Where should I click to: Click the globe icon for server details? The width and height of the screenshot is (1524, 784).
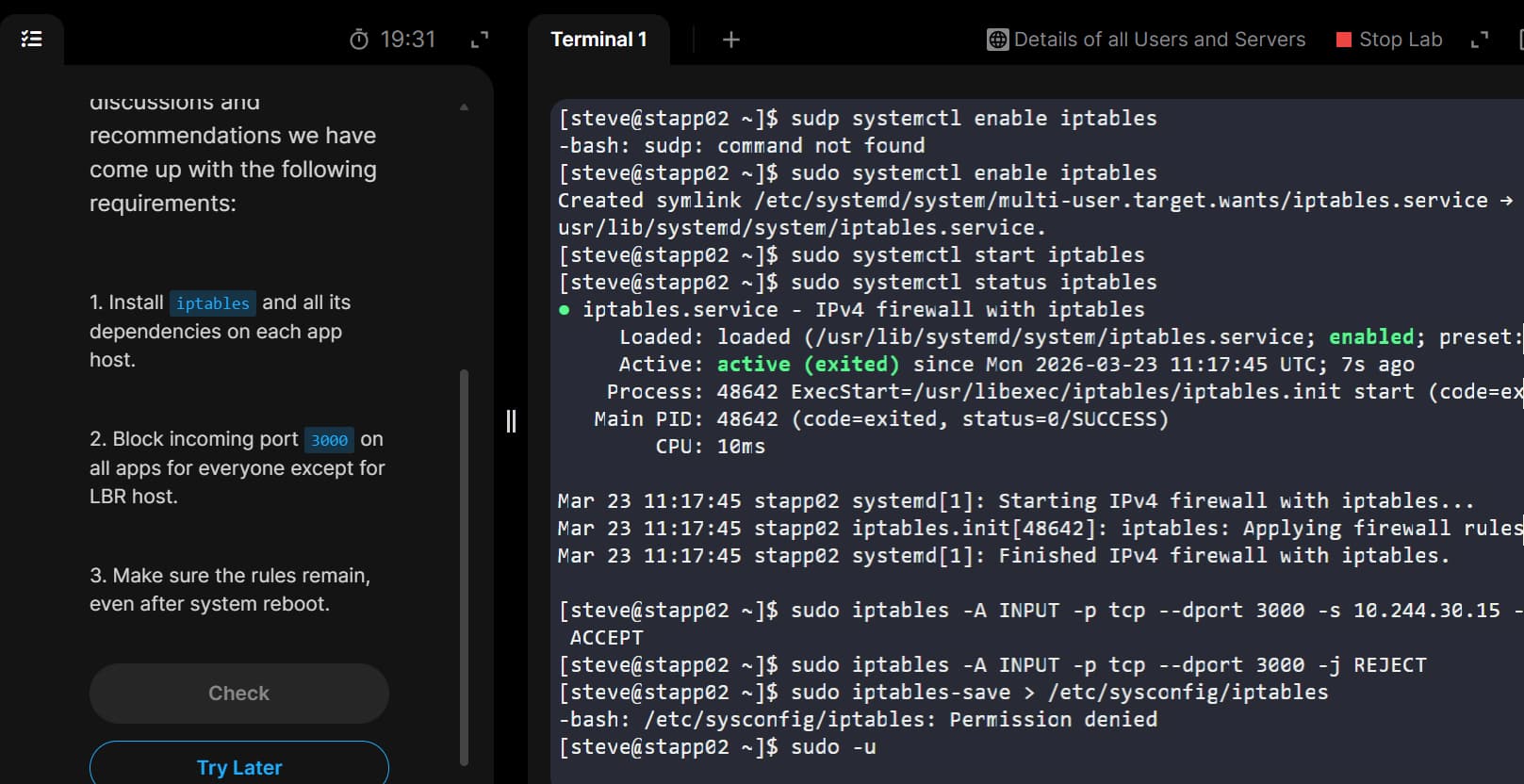coord(997,40)
